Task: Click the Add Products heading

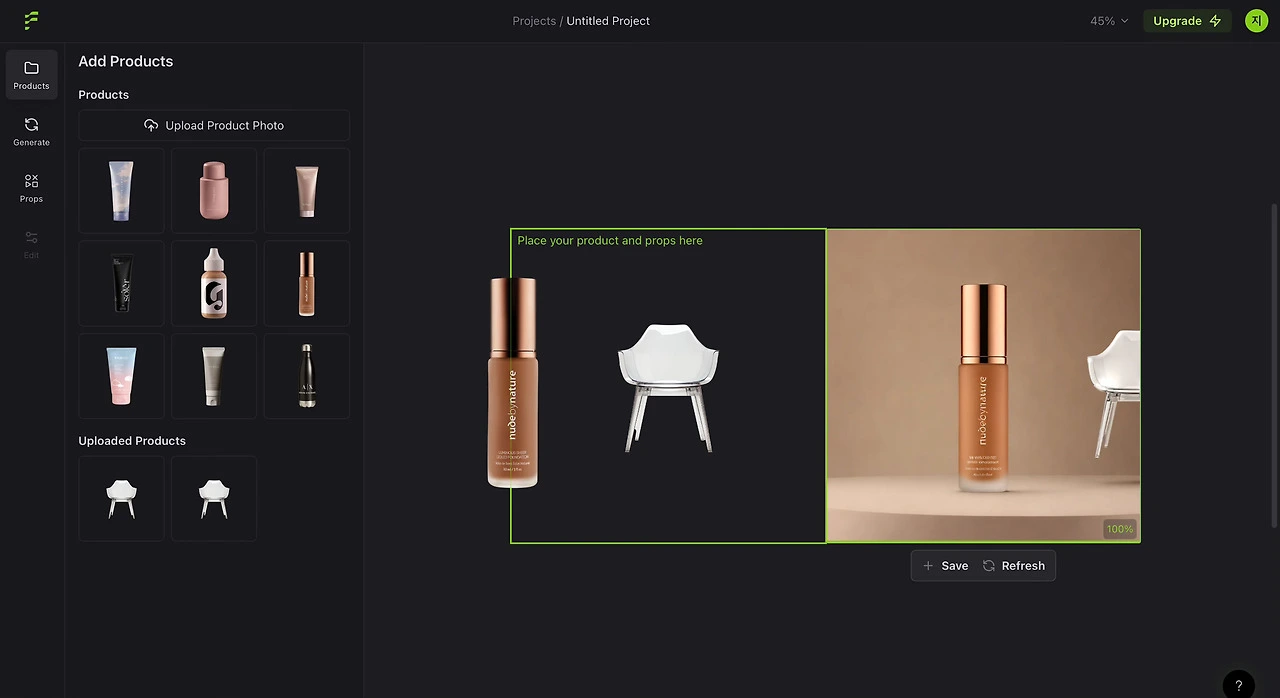Action: point(126,61)
